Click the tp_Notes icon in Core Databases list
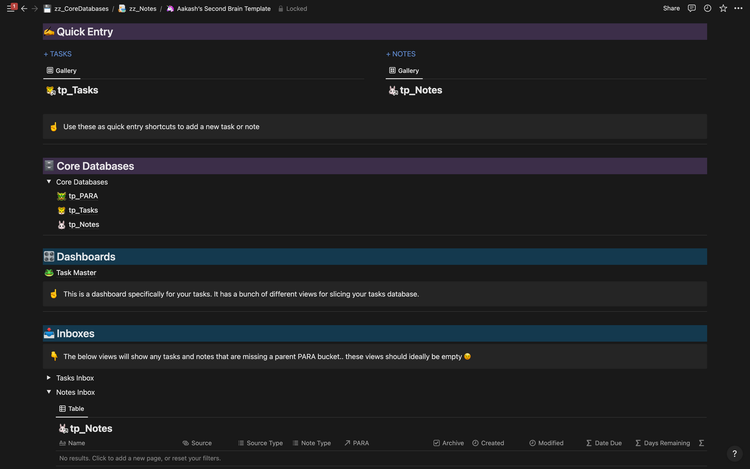This screenshot has width=750, height=469. coord(61,225)
